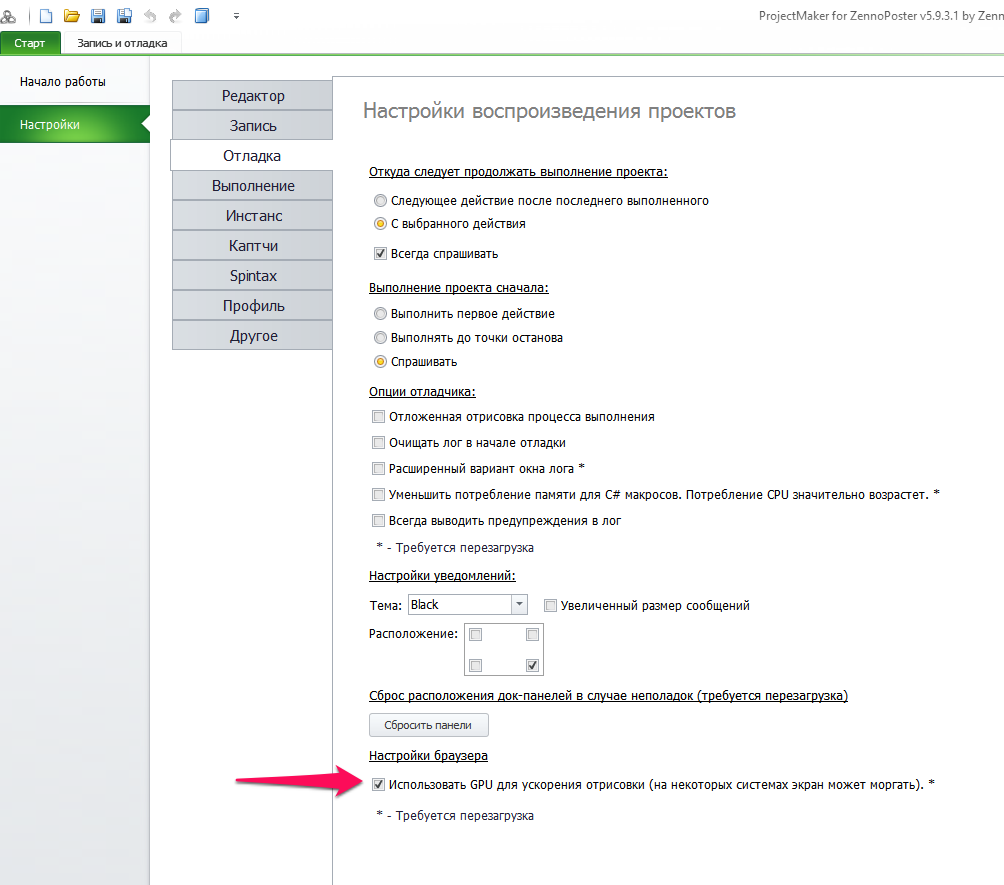Choose top-left notification position checkbox
Screen dimensions: 1004x885
[476, 635]
